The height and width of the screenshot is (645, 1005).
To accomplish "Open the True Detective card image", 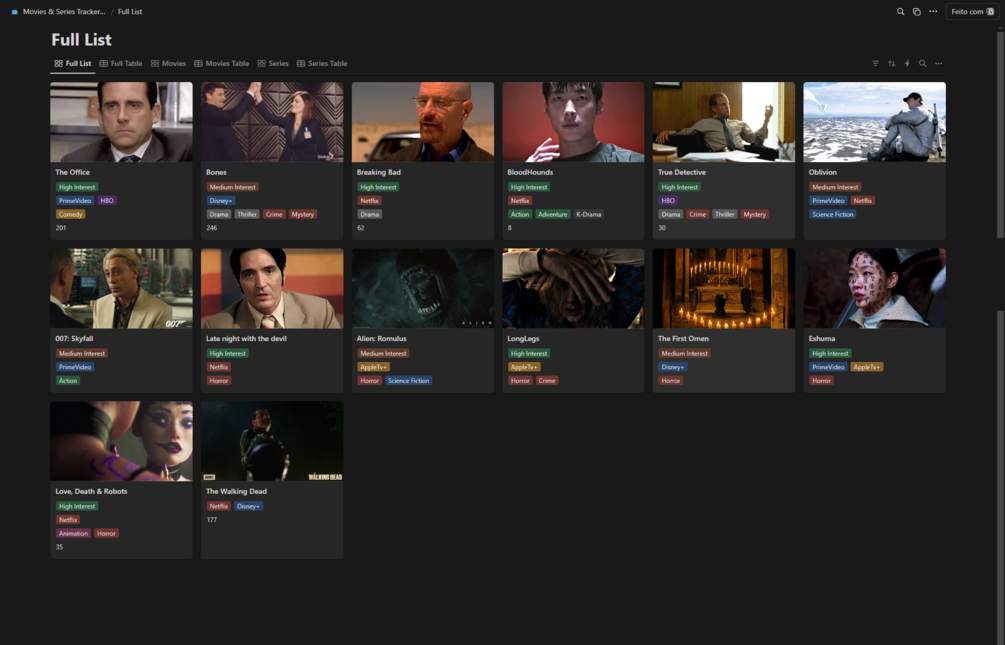I will click(x=724, y=122).
